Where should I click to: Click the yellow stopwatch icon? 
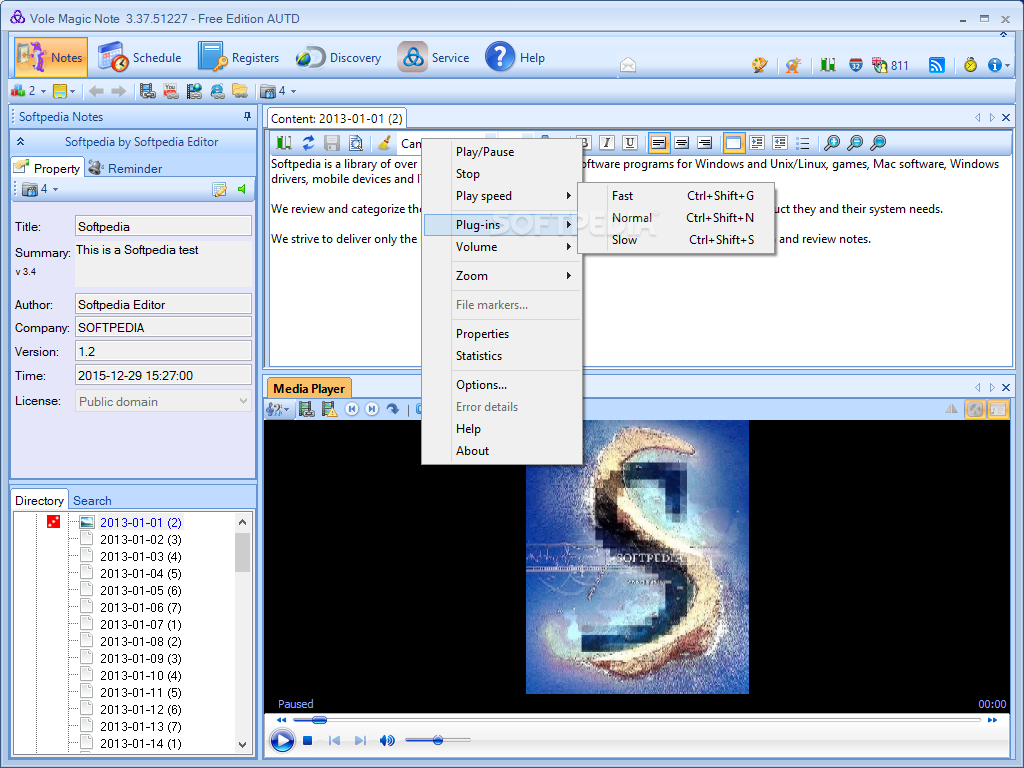pos(970,65)
